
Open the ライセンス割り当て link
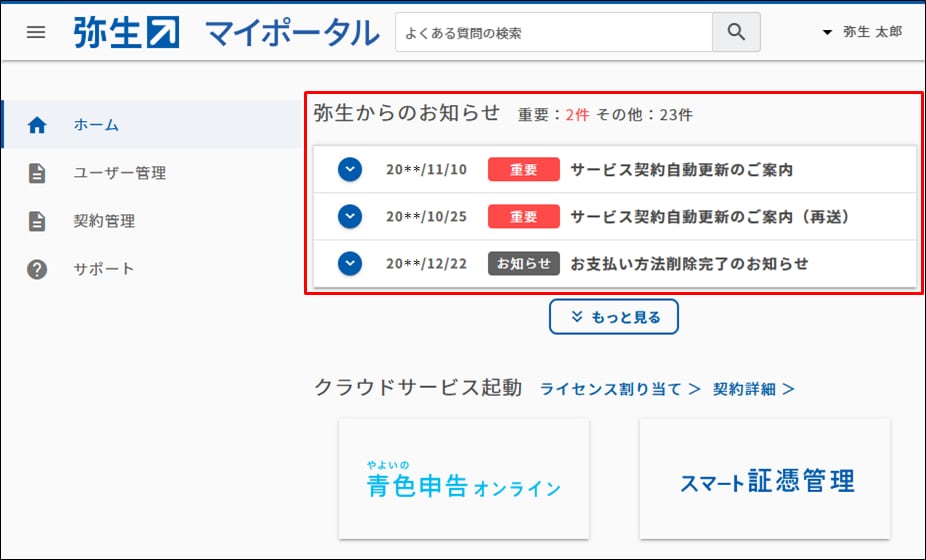click(620, 389)
